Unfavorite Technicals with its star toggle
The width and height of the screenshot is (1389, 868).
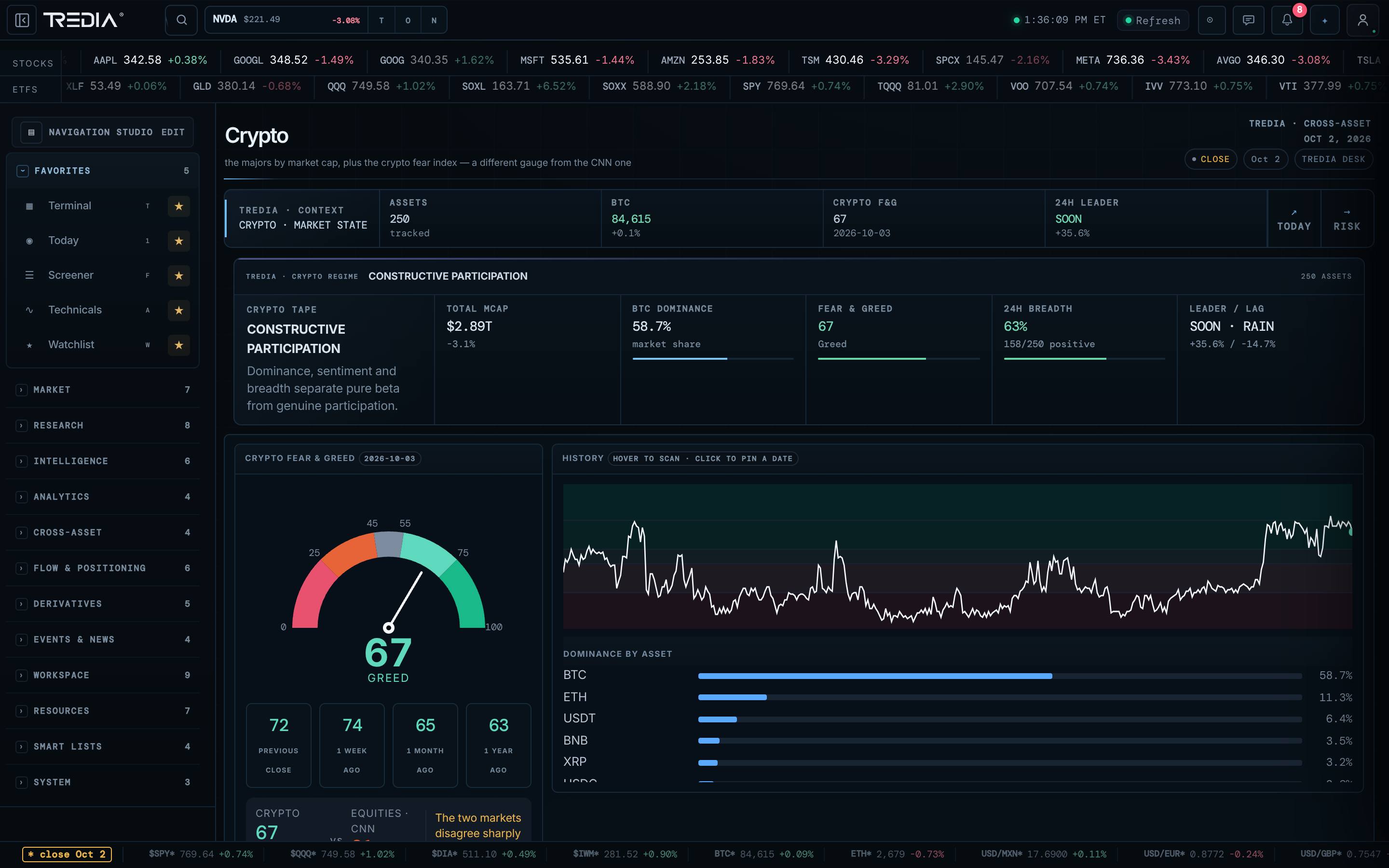[178, 310]
